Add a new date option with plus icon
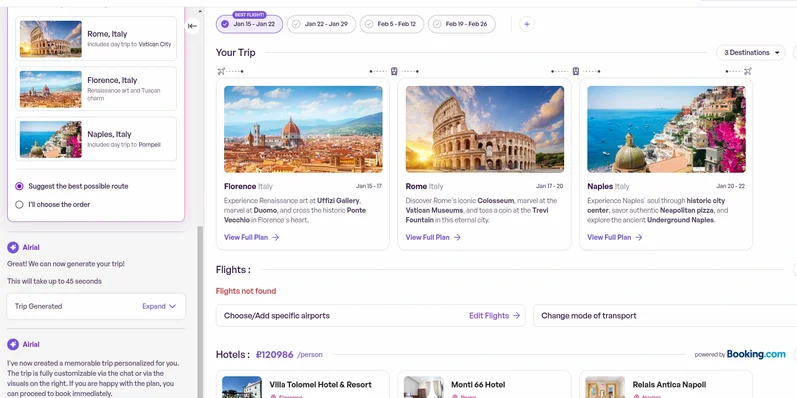Viewport: 797px width, 398px height. click(527, 24)
